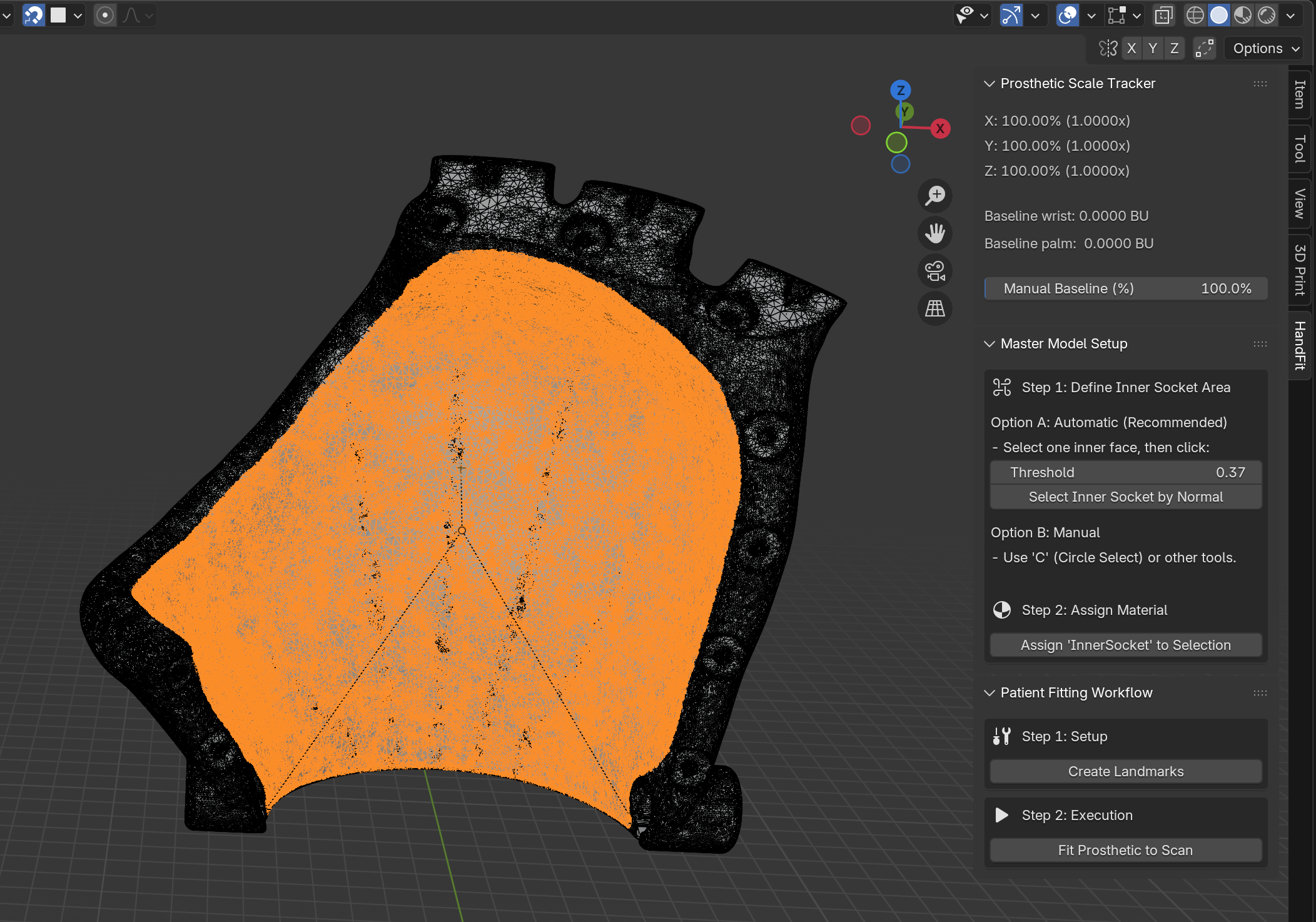Enable proportional editing circle icon
Viewport: 1316px width, 922px height.
point(105,15)
